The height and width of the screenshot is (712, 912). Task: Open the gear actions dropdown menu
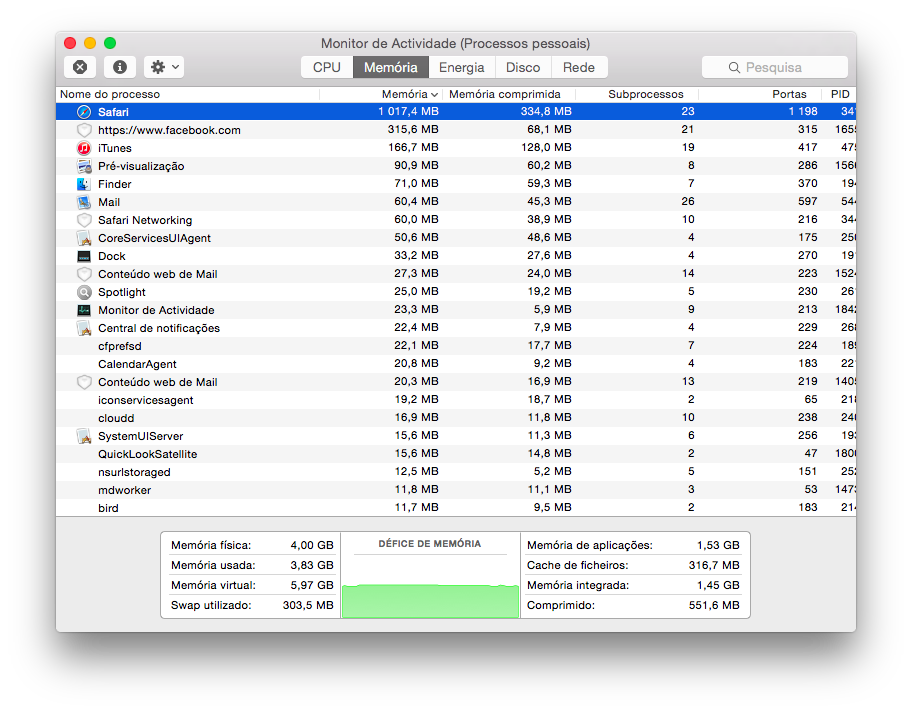(x=165, y=67)
